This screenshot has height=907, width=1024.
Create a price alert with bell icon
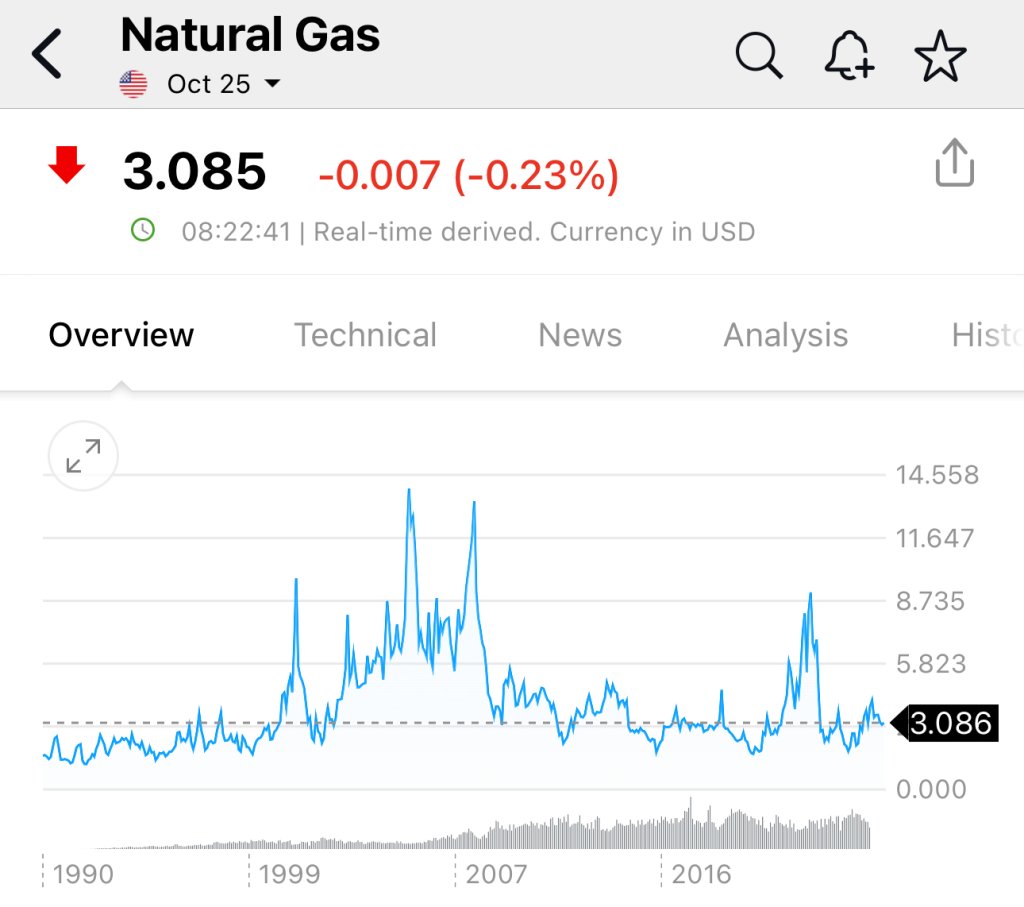point(848,54)
